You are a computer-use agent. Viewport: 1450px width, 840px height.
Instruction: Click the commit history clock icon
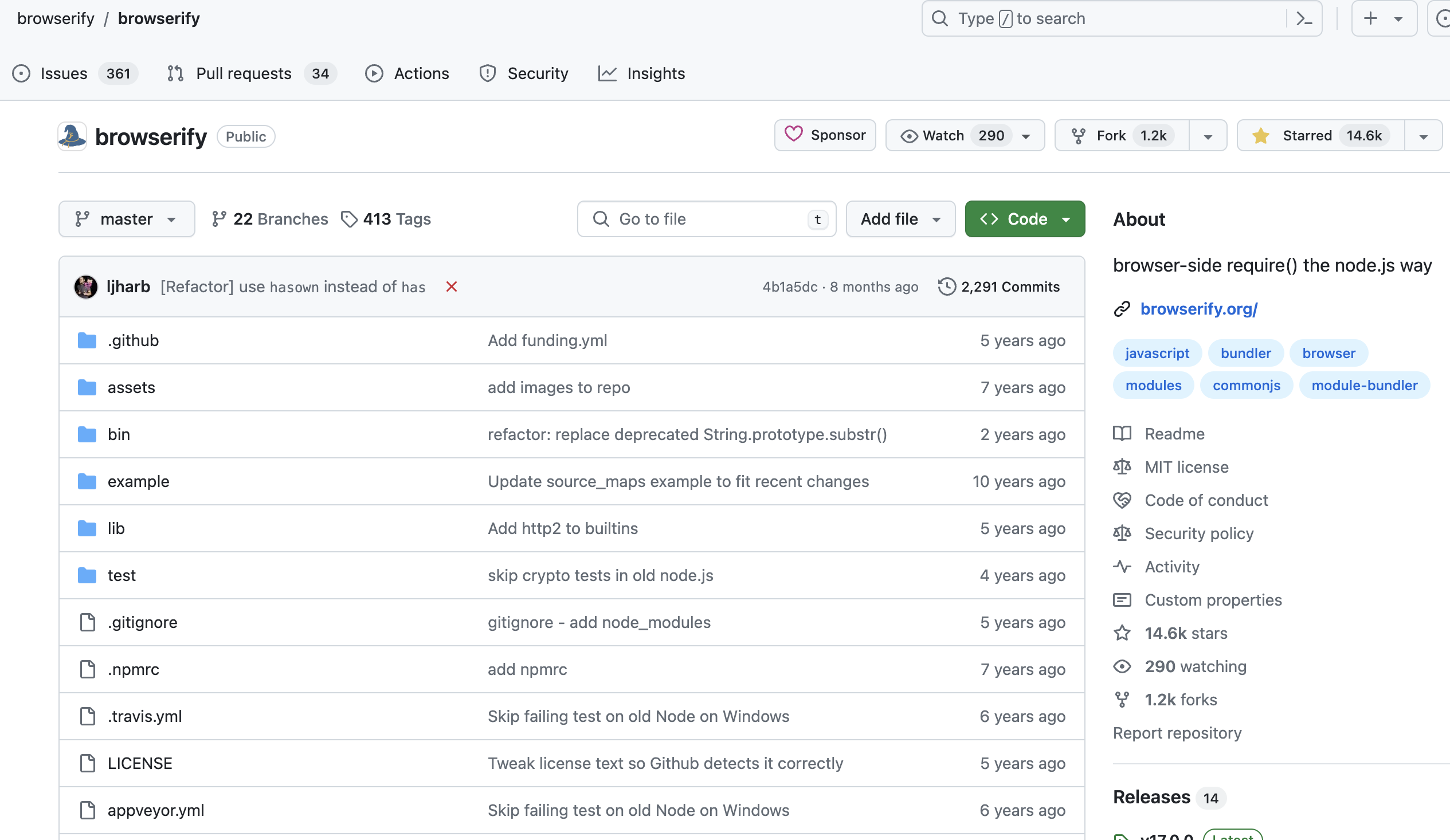coord(947,286)
